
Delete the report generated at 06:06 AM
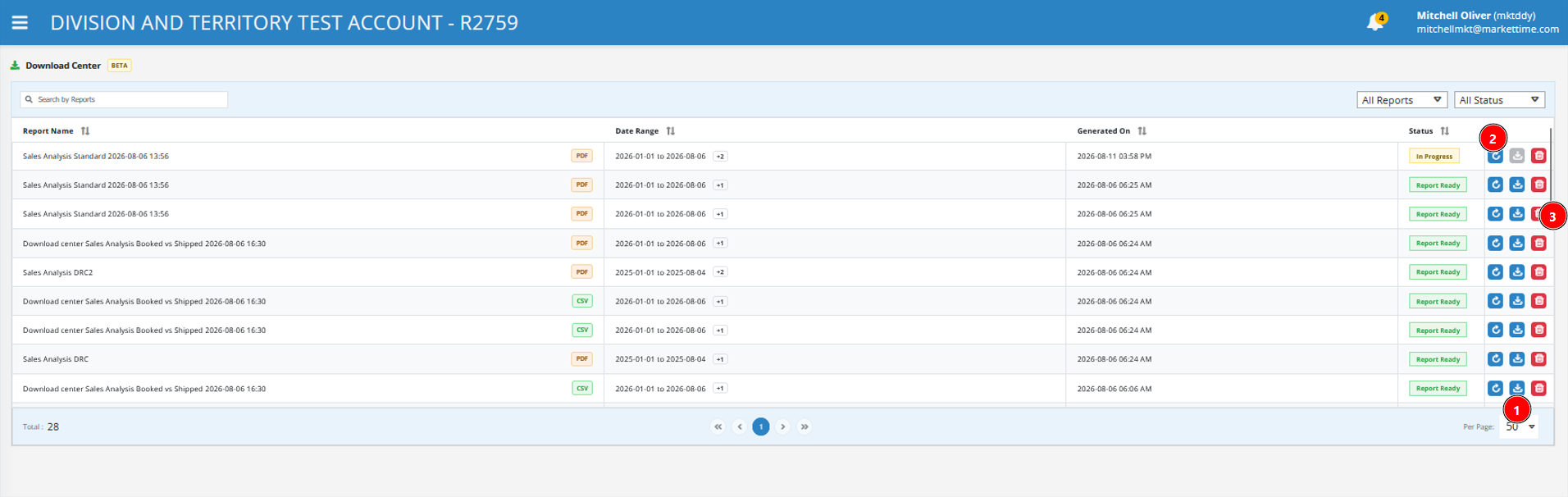1539,389
